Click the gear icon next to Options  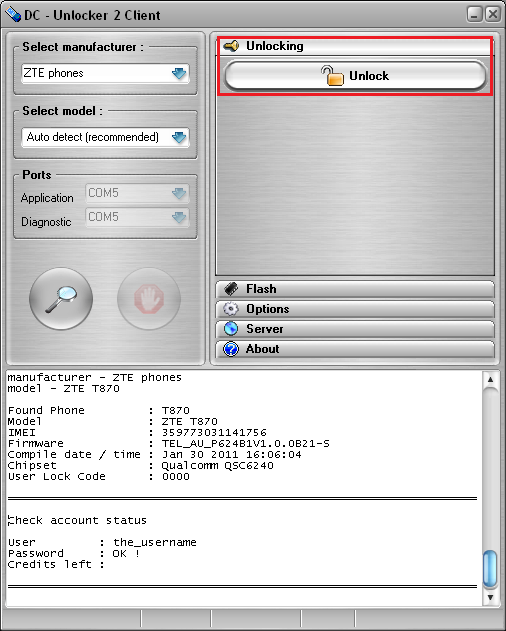pyautogui.click(x=231, y=309)
